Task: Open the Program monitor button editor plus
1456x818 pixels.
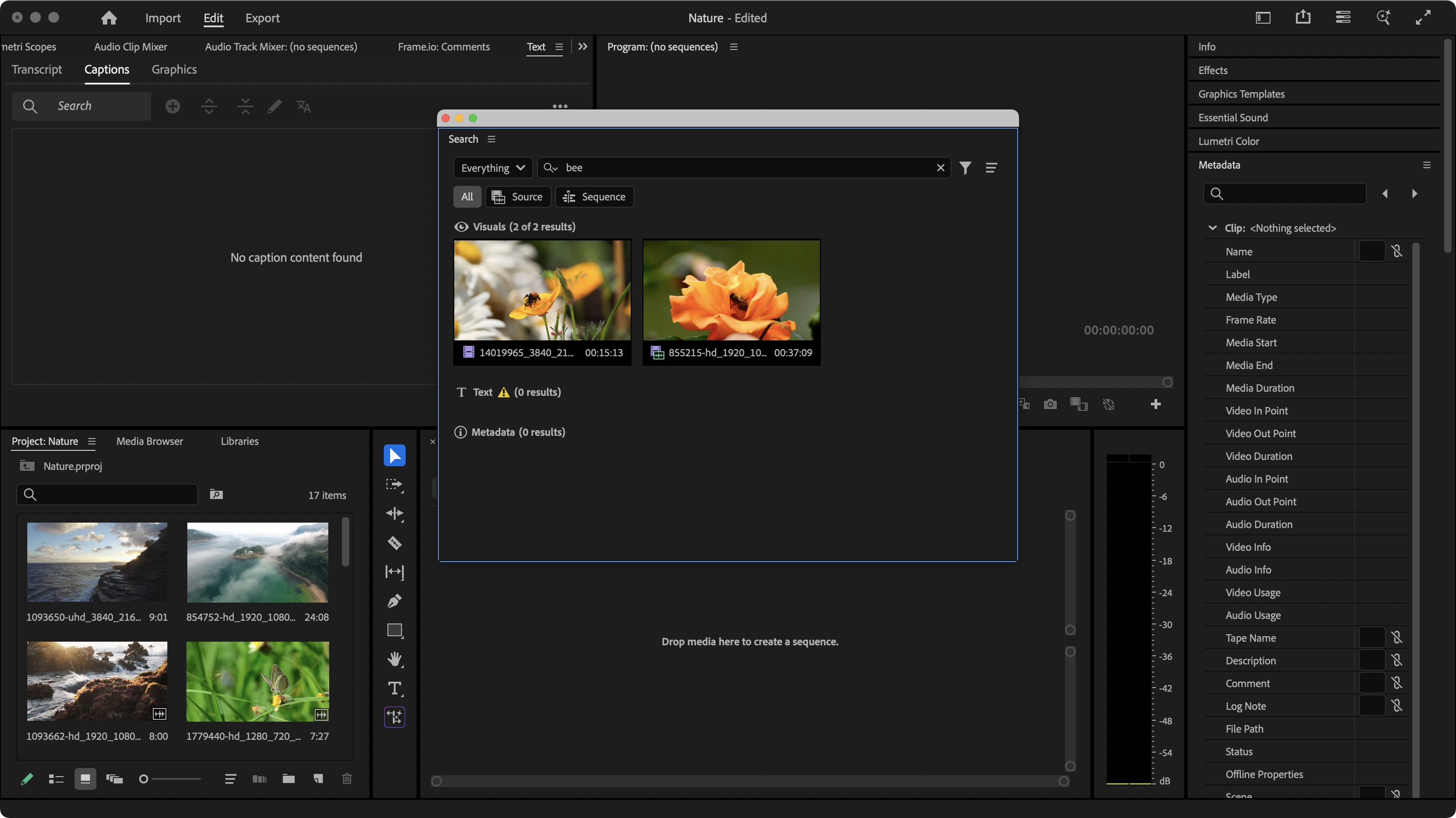Action: (1156, 404)
